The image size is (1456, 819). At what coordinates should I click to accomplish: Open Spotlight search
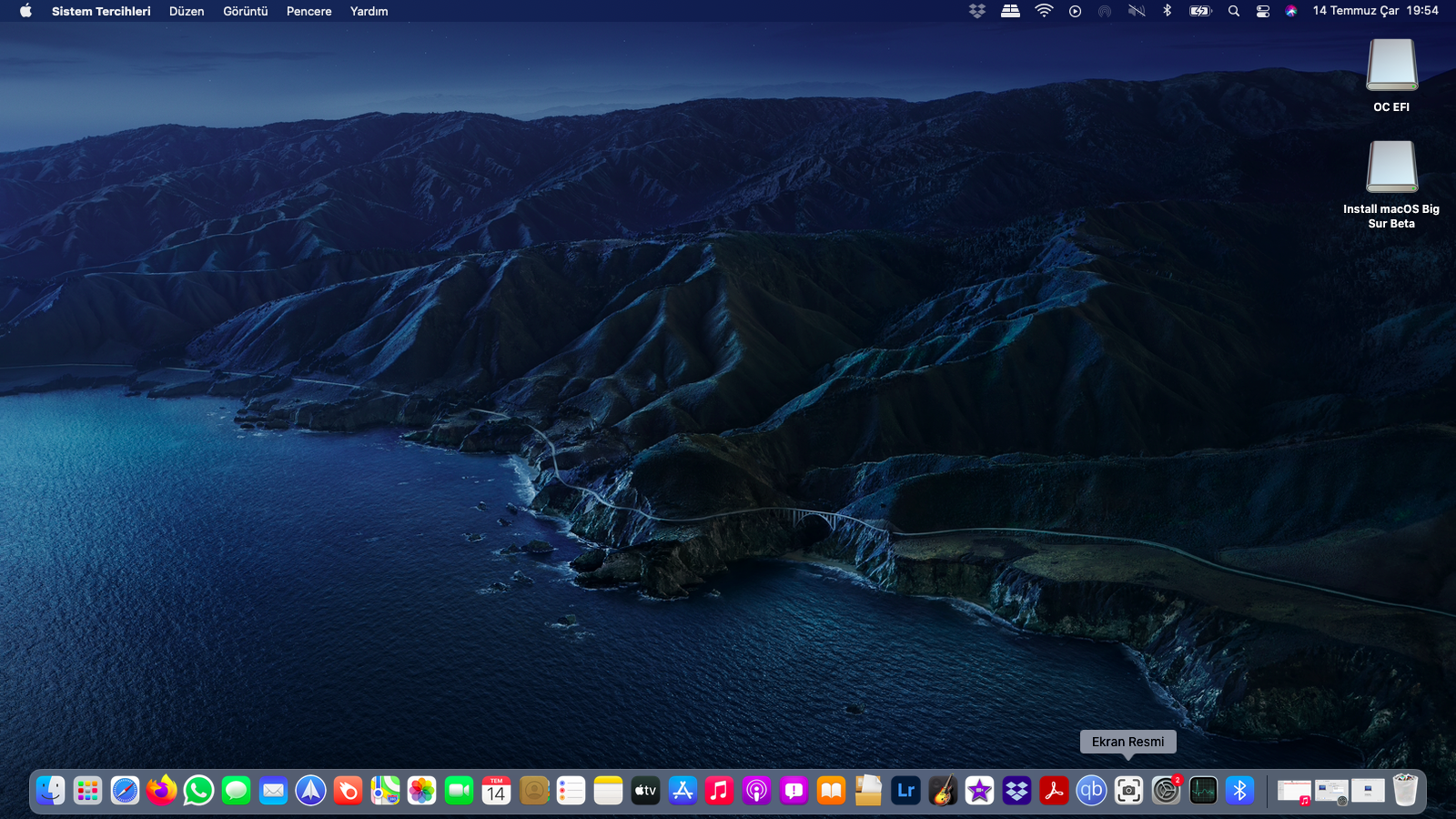point(1234,11)
